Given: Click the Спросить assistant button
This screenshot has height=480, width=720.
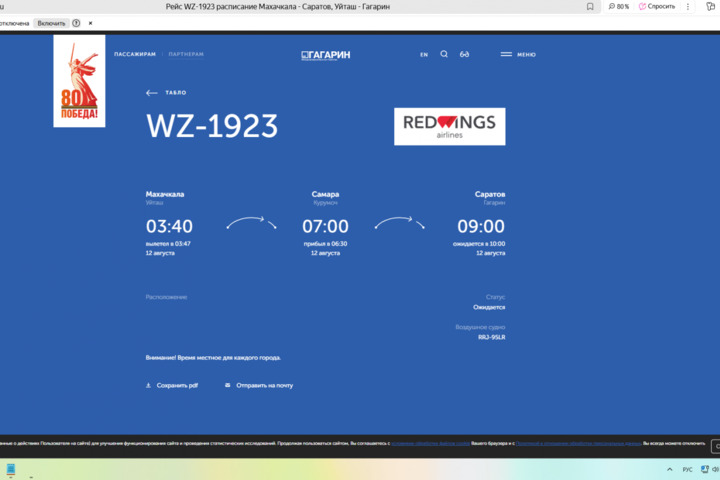Looking at the screenshot, I should [x=657, y=6].
